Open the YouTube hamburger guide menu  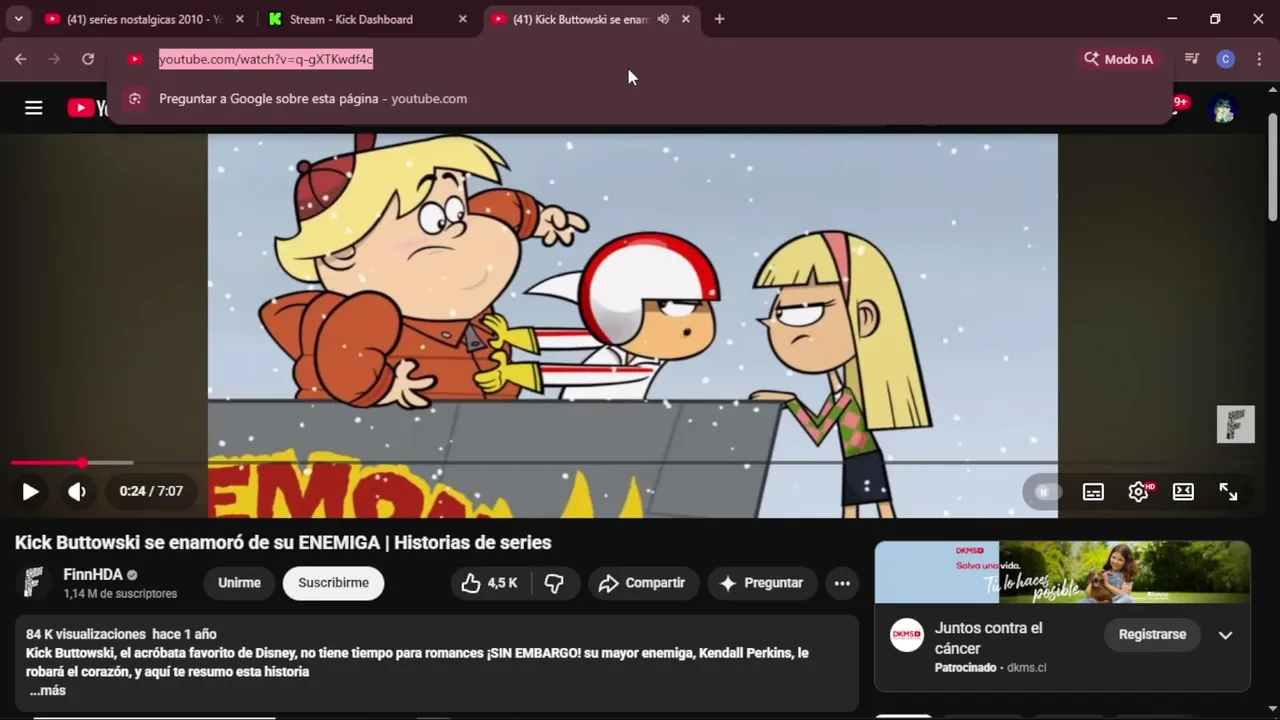pos(34,108)
